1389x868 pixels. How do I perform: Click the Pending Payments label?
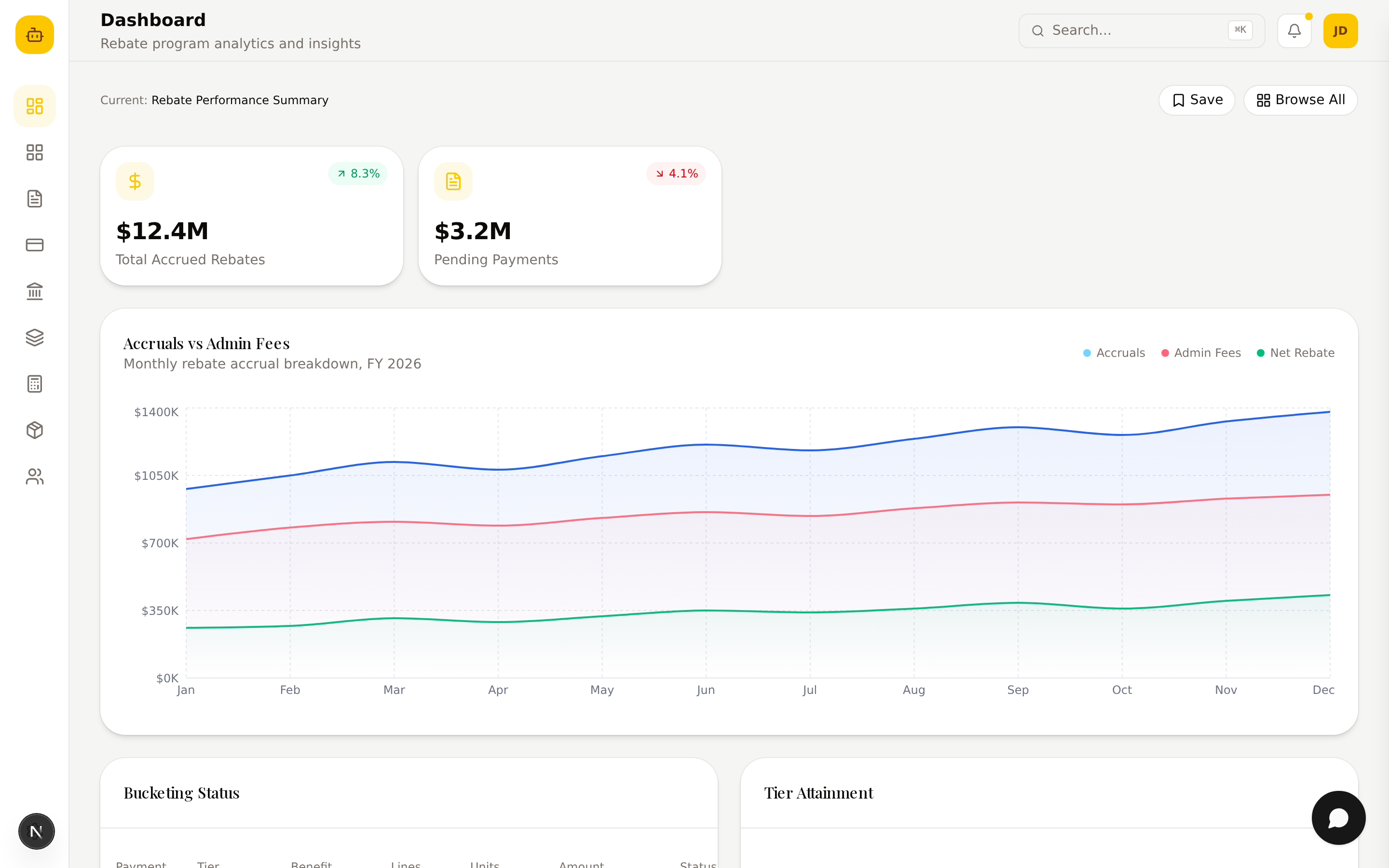[496, 259]
